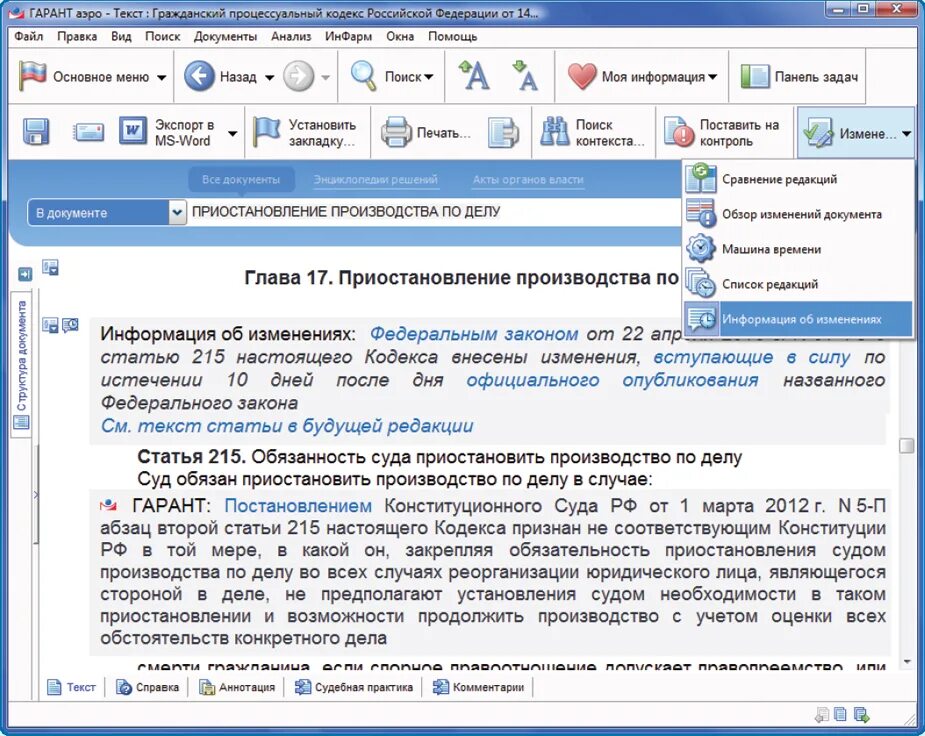
Task: Click the disabled forward arrow button
Action: coord(299,77)
